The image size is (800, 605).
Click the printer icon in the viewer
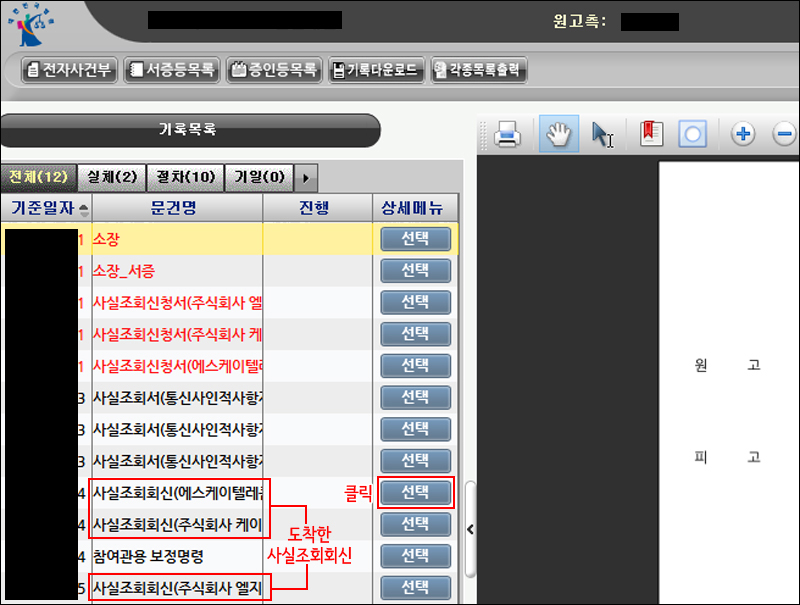[x=507, y=135]
